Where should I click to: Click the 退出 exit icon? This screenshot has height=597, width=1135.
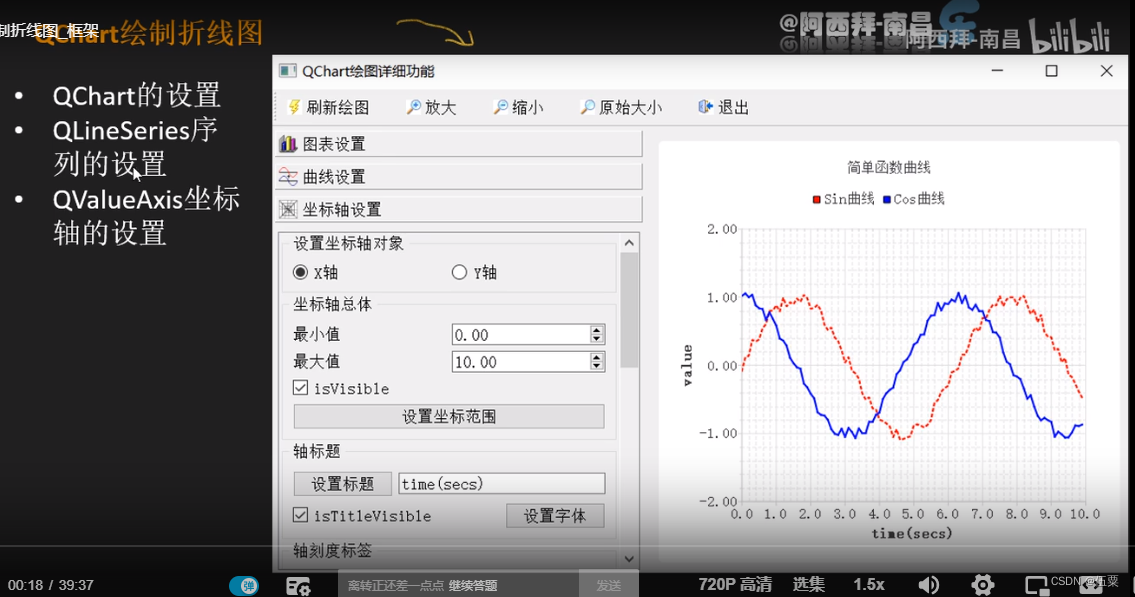[705, 107]
